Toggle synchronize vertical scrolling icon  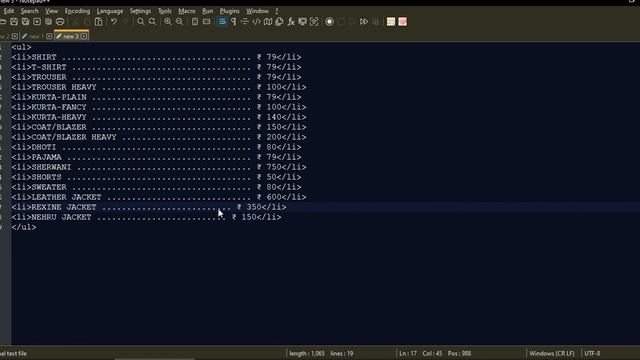click(195, 22)
